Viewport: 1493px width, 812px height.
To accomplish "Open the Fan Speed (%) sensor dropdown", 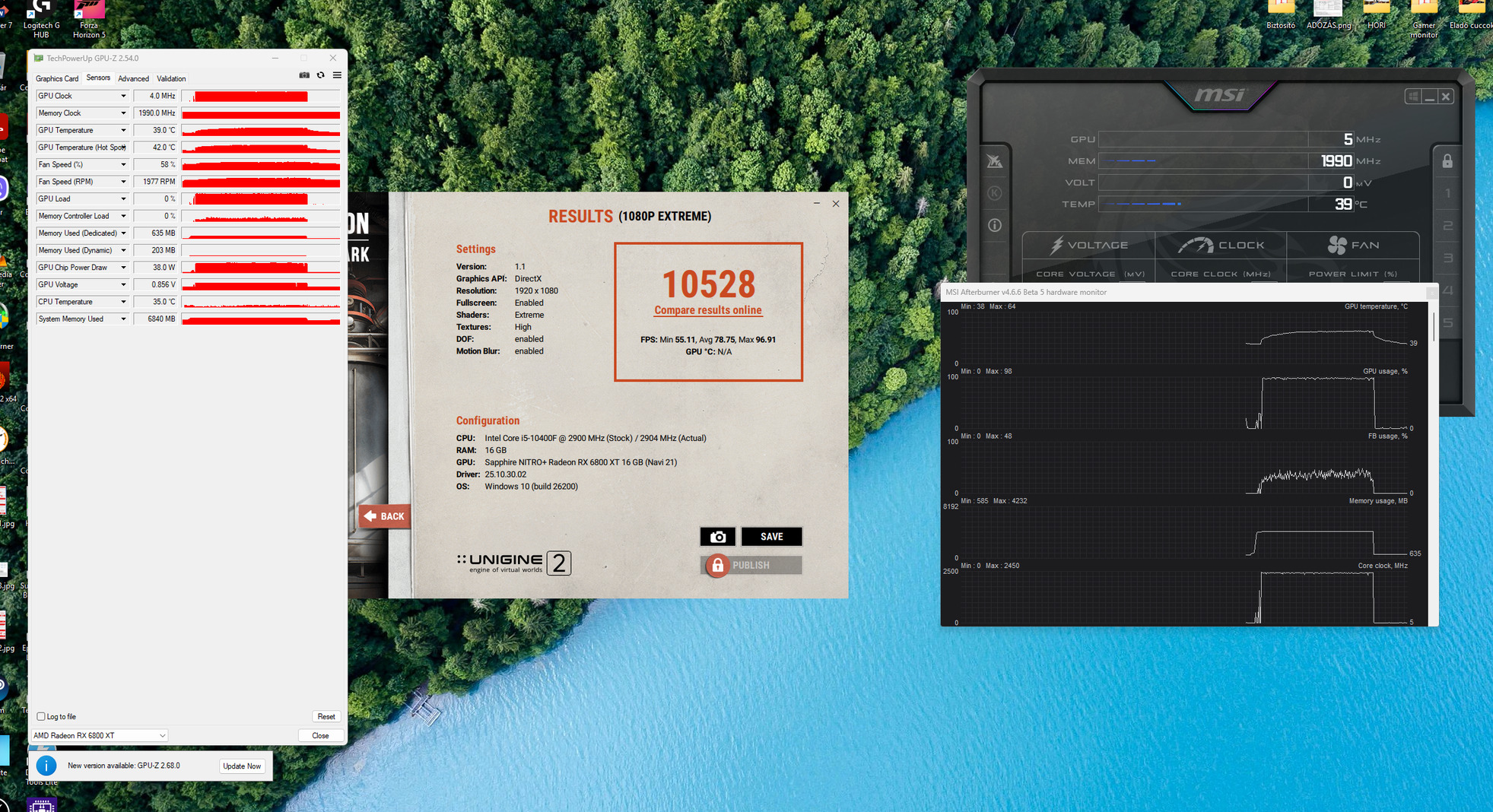I will (x=123, y=164).
